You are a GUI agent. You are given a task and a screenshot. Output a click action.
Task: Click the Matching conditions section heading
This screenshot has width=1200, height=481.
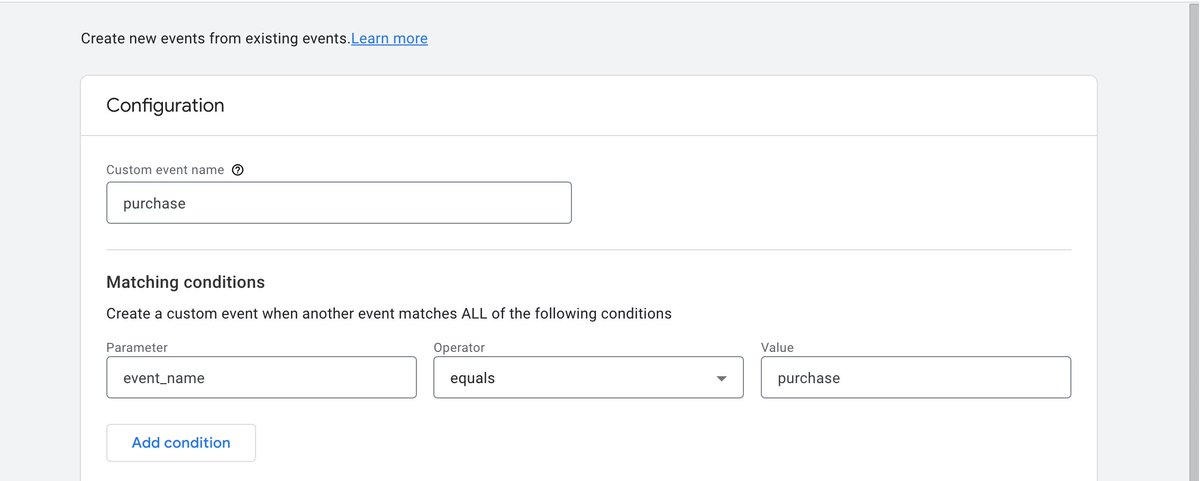coord(185,282)
